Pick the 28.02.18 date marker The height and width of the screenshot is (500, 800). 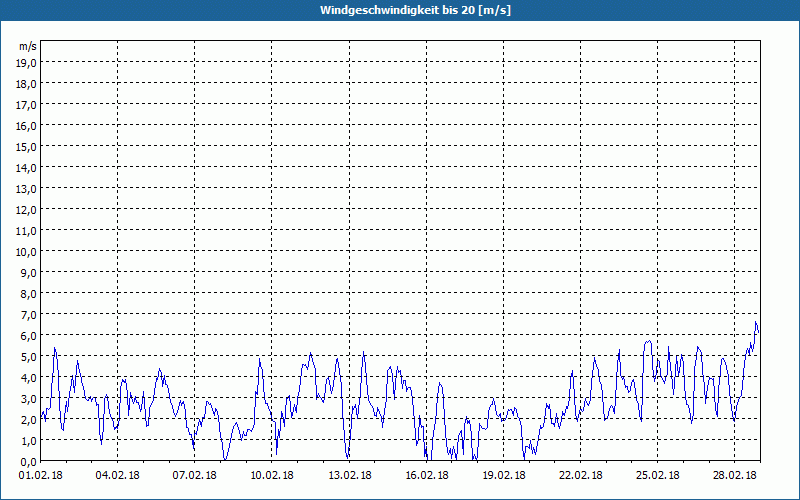point(735,475)
